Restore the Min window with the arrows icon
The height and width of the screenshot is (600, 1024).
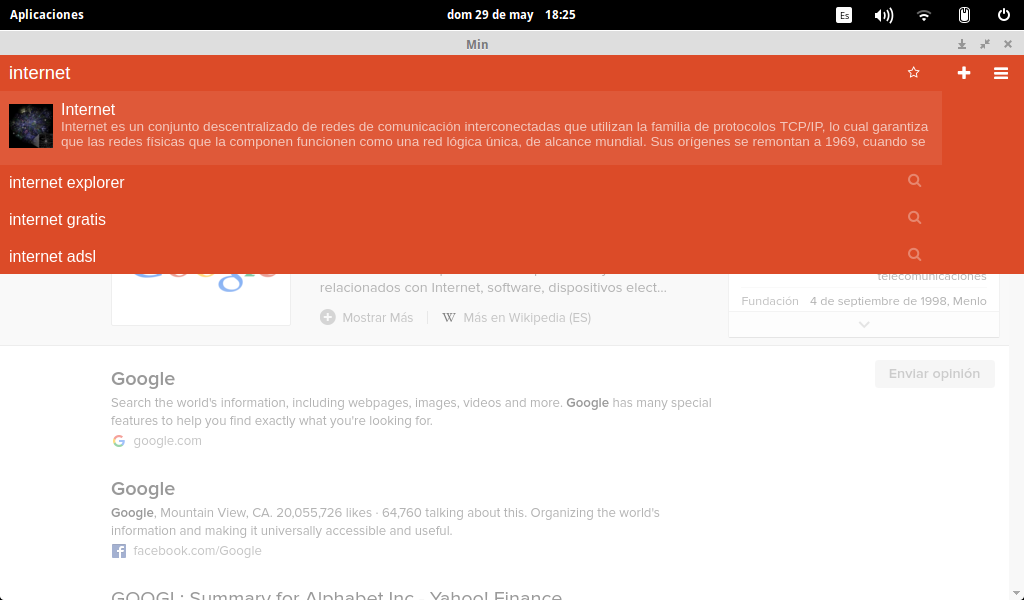pyautogui.click(x=985, y=44)
